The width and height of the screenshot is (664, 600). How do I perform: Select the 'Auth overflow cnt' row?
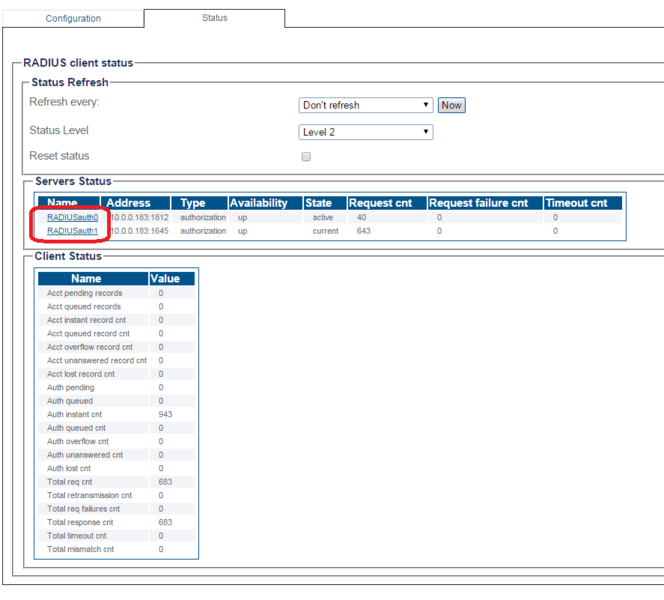point(116,441)
